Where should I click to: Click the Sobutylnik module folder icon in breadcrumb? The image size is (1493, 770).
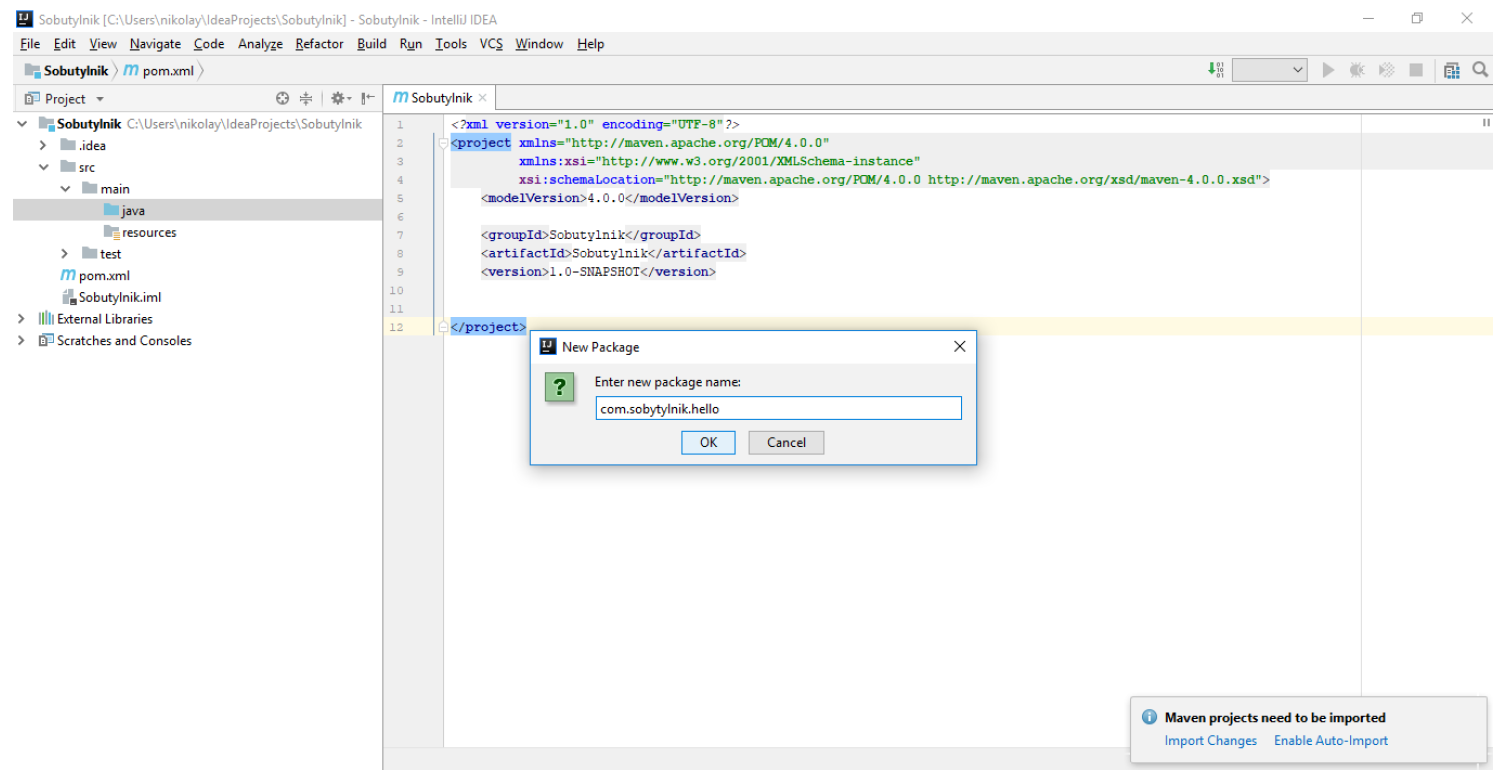coord(32,71)
